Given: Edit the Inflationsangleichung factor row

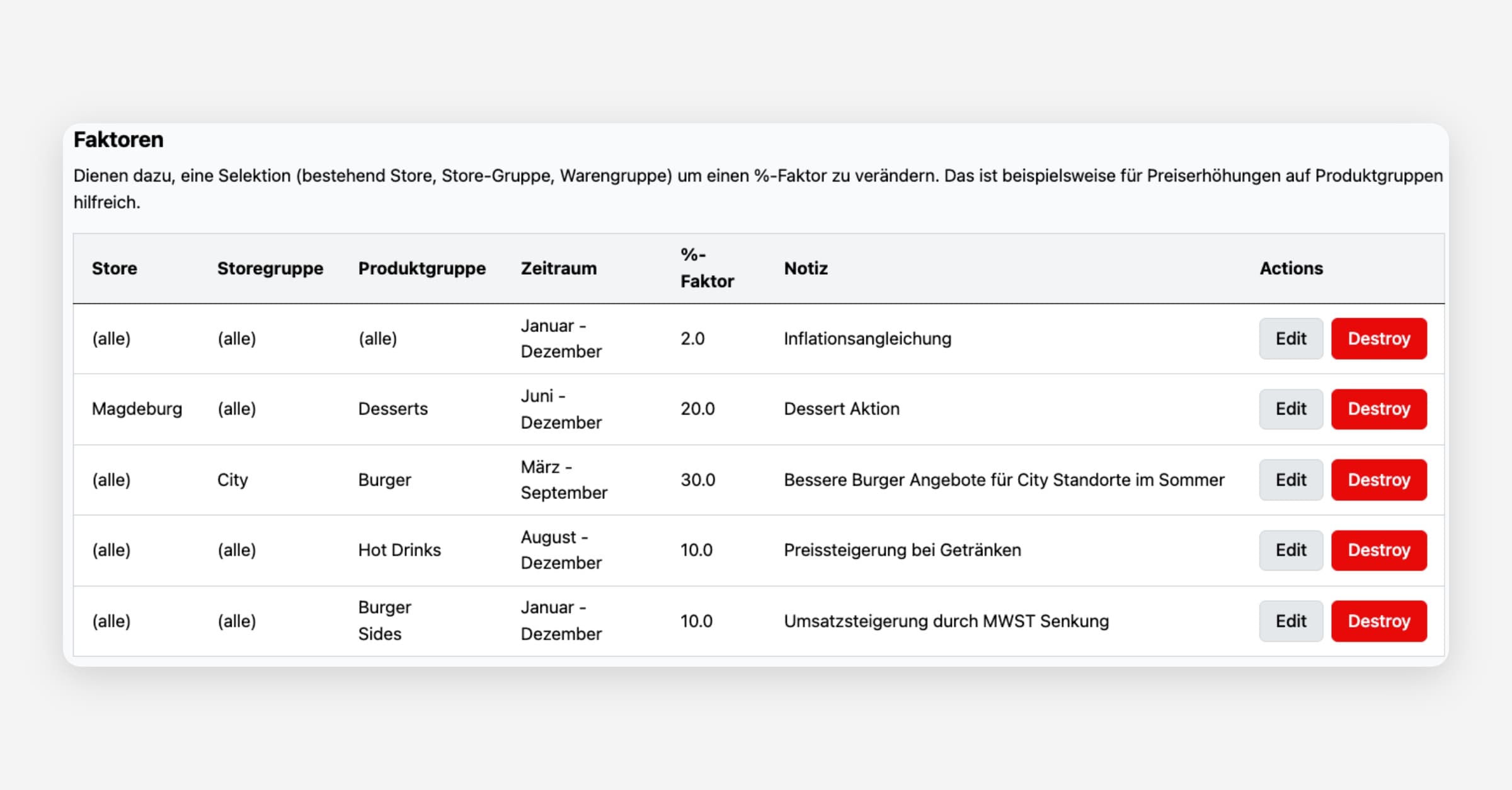Looking at the screenshot, I should point(1291,339).
